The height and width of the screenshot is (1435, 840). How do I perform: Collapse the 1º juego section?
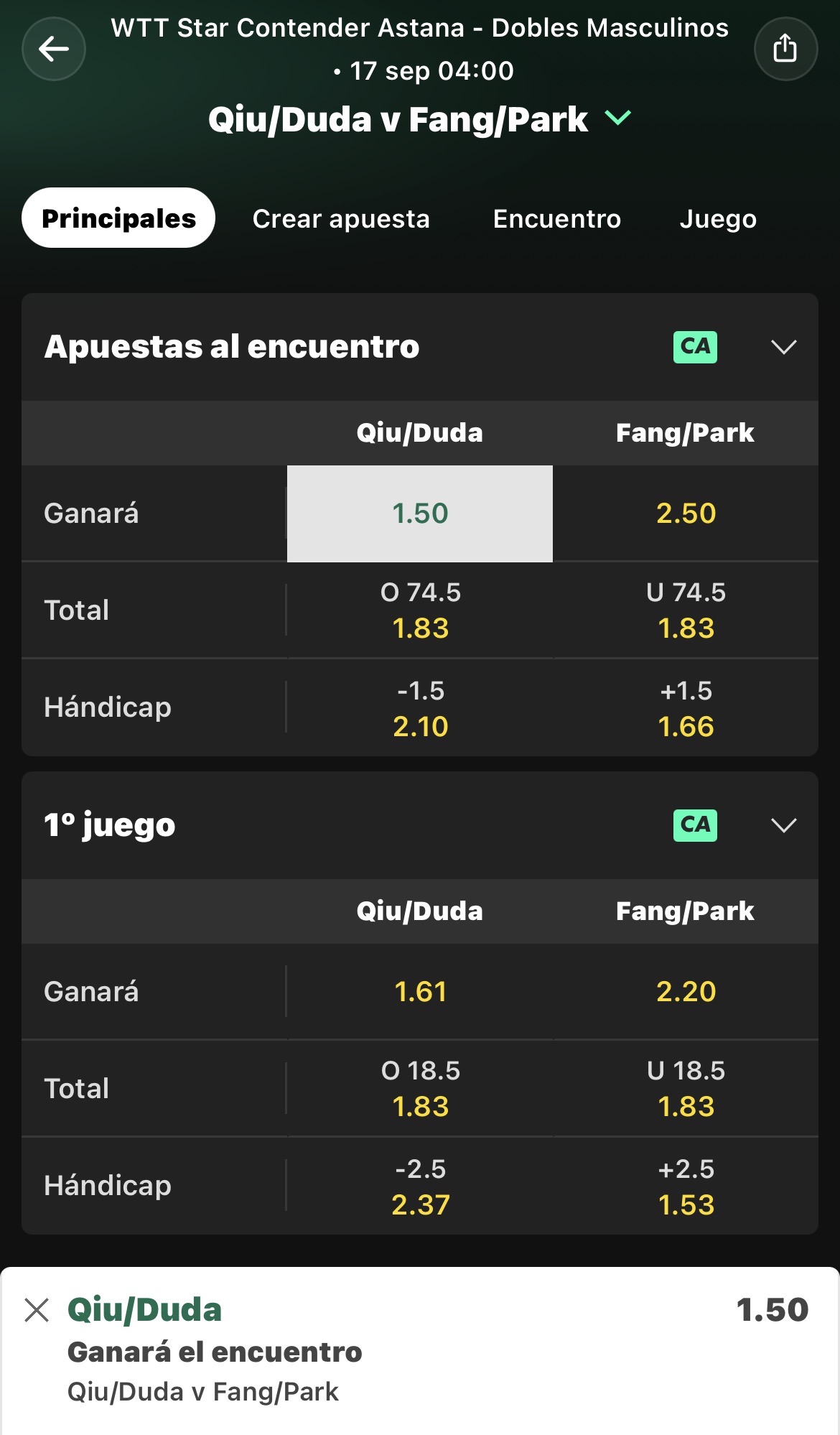pyautogui.click(x=783, y=825)
